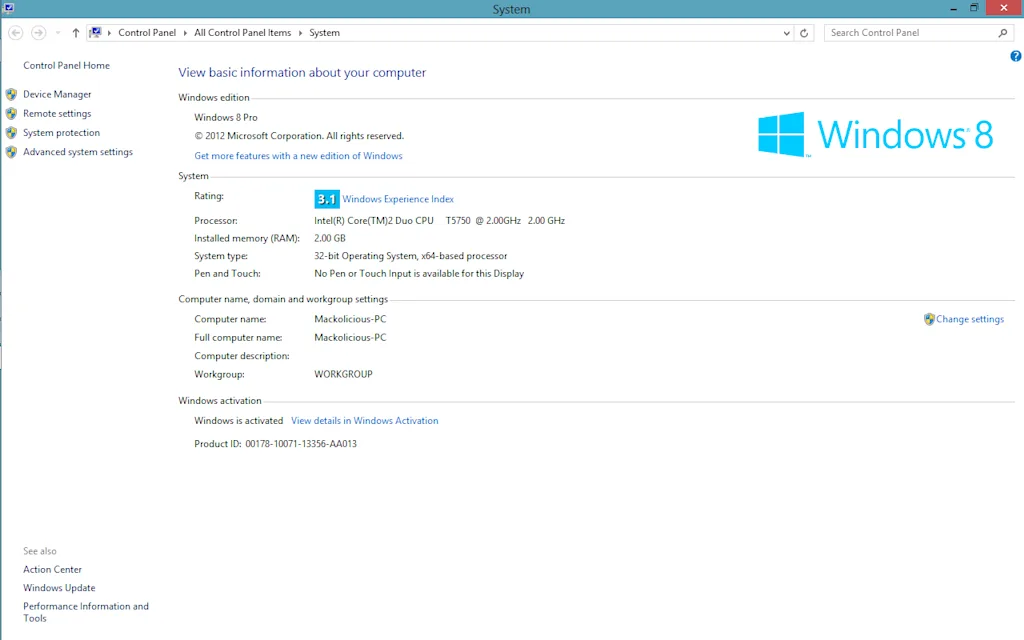Click the System window title bar icon
Image resolution: width=1024 pixels, height=640 pixels.
point(8,8)
